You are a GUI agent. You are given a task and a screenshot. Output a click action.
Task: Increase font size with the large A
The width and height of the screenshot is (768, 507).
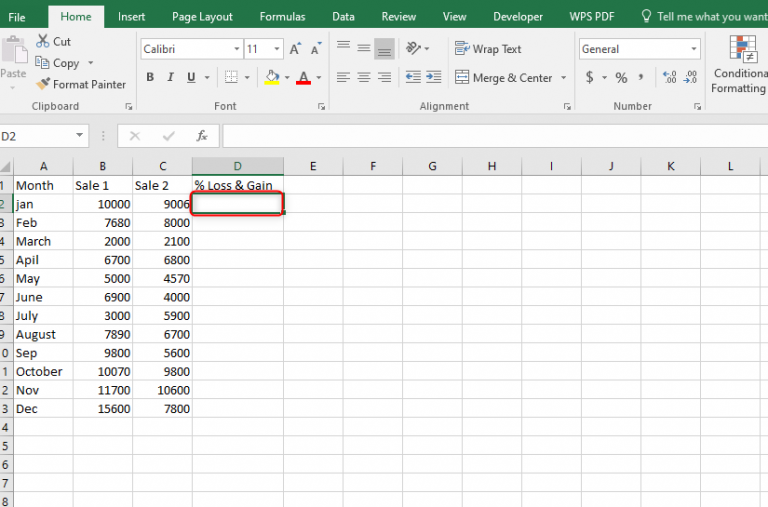[295, 49]
